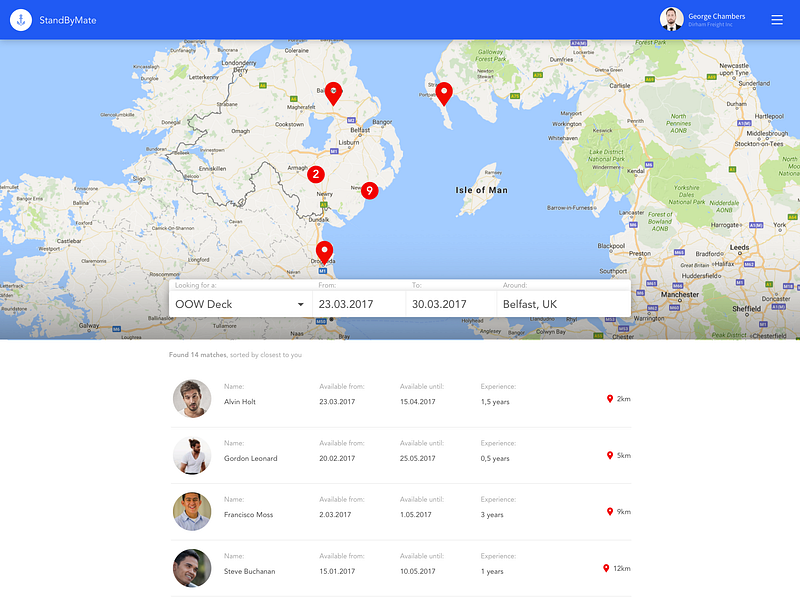
Task: Expand the Looking for a dropdown
Action: pyautogui.click(x=240, y=304)
